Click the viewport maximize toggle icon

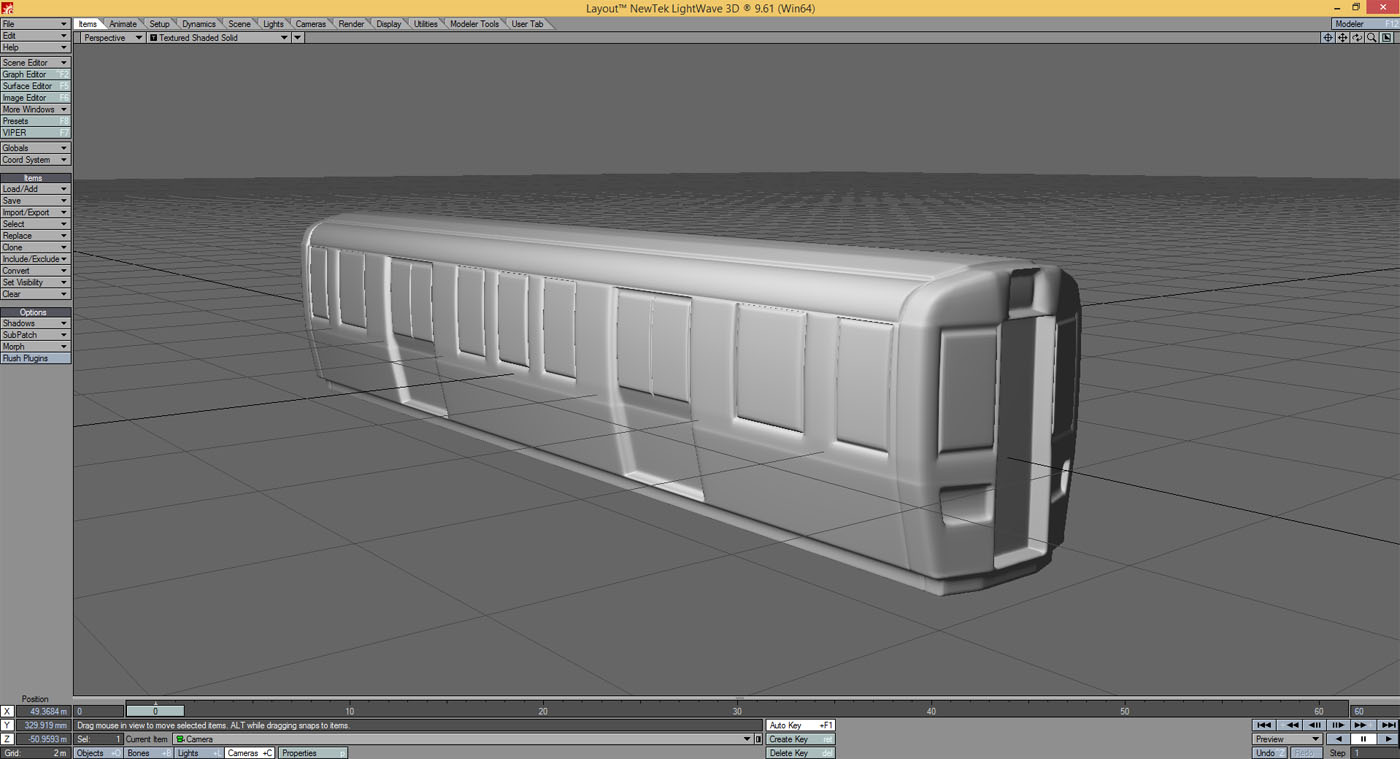click(1387, 38)
